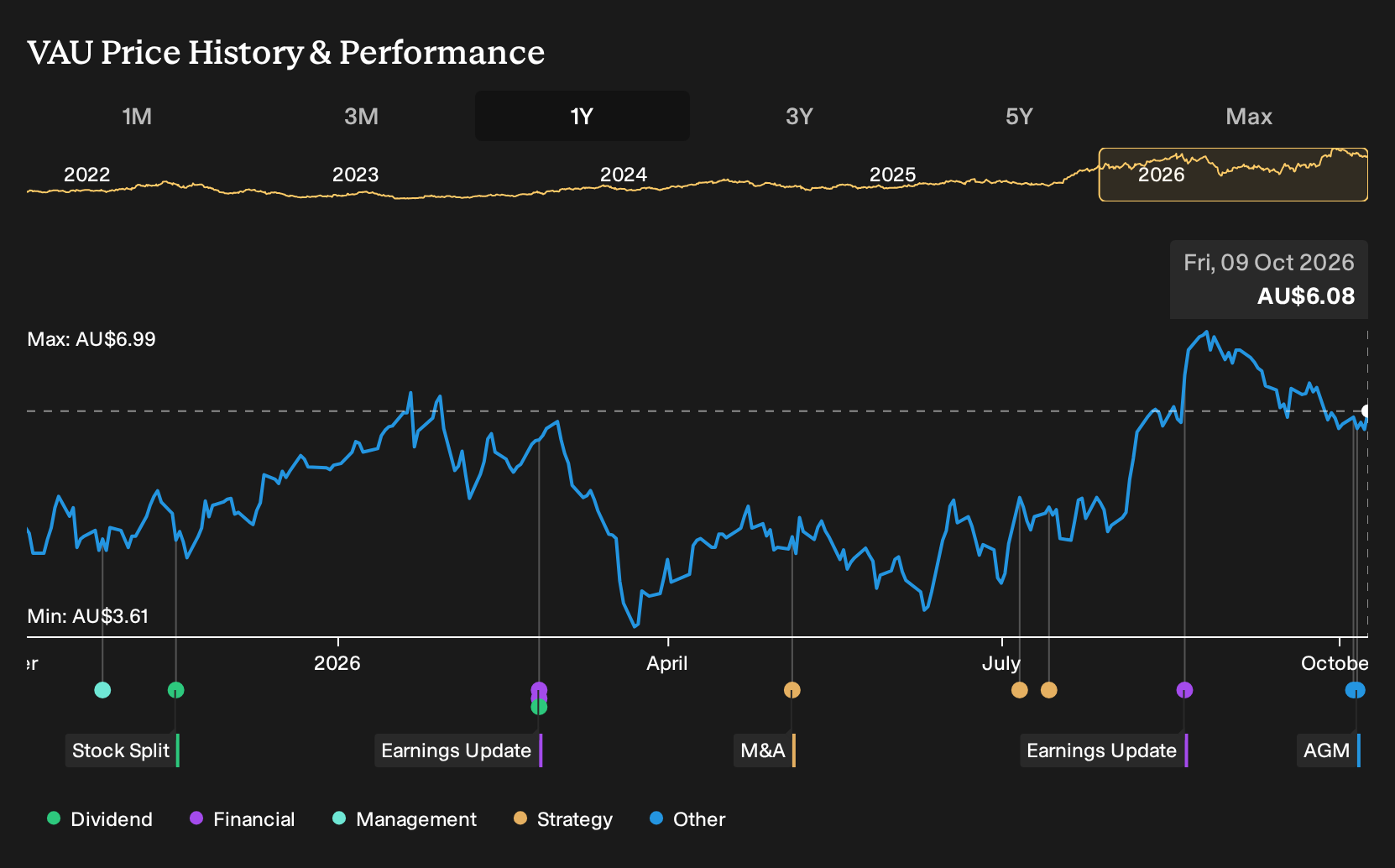Viewport: 1395px width, 868px height.
Task: Toggle the Other legend filter
Action: 687,819
